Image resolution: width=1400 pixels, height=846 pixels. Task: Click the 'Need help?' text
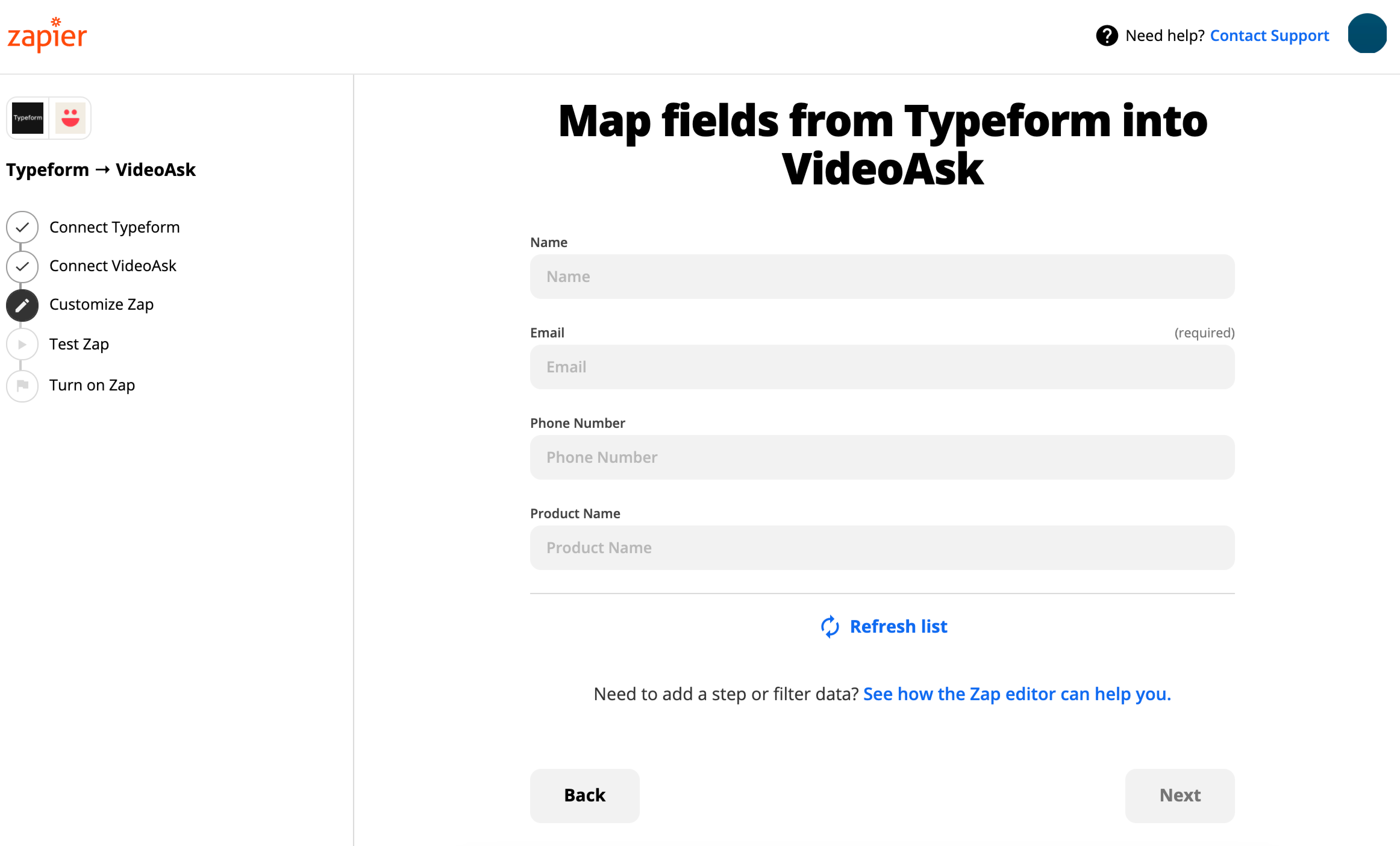1165,36
